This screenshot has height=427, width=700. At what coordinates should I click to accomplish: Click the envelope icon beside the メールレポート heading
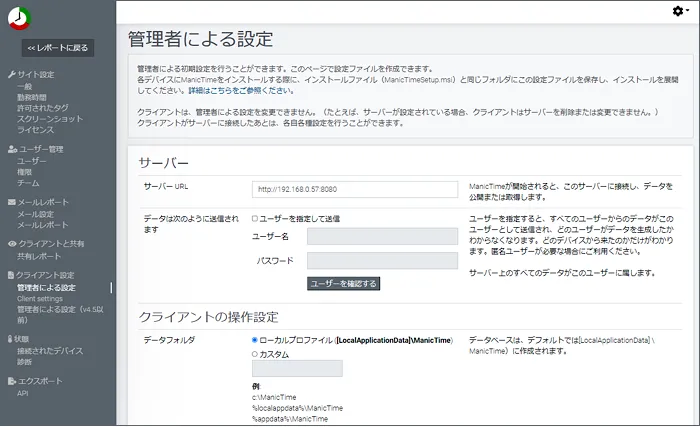(12, 202)
